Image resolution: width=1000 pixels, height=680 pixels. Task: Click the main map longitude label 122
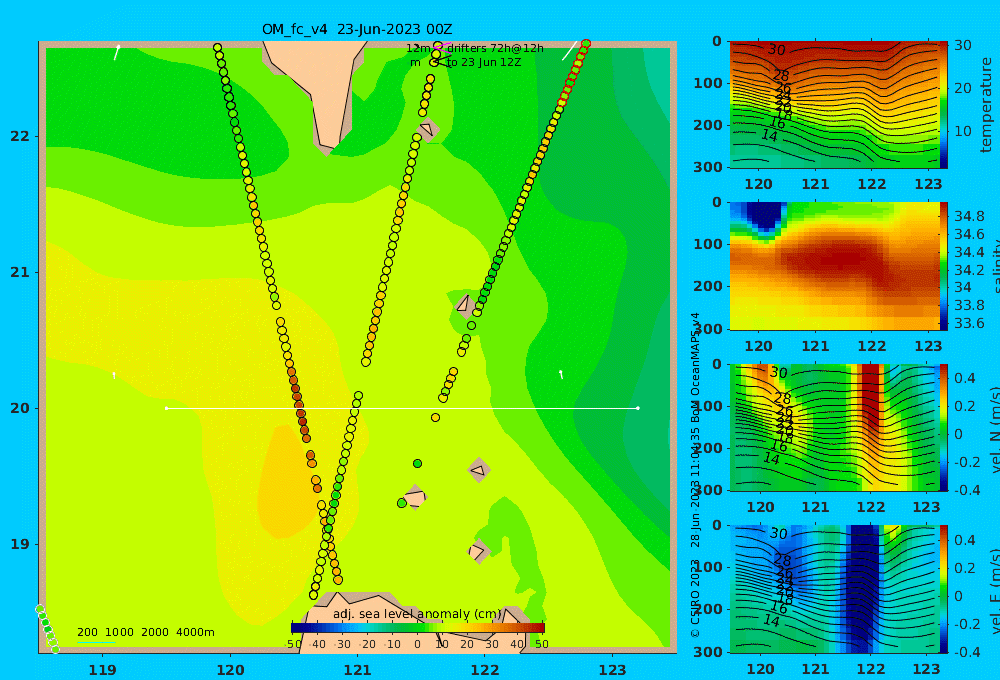(x=485, y=670)
